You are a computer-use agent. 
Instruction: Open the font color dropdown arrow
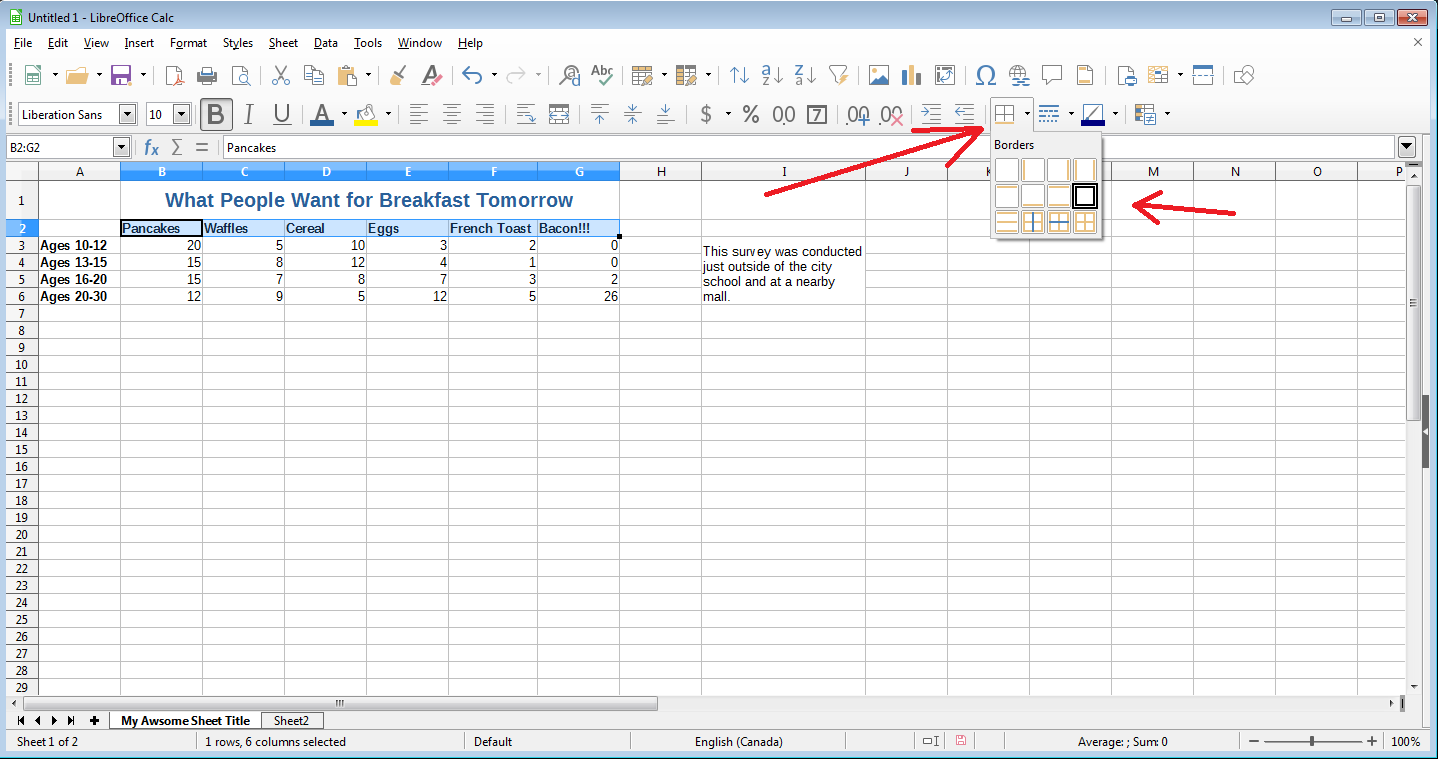point(344,114)
